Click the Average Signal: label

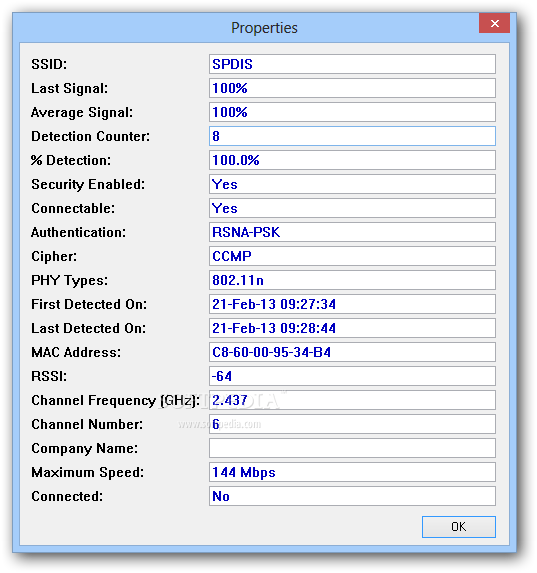(82, 113)
